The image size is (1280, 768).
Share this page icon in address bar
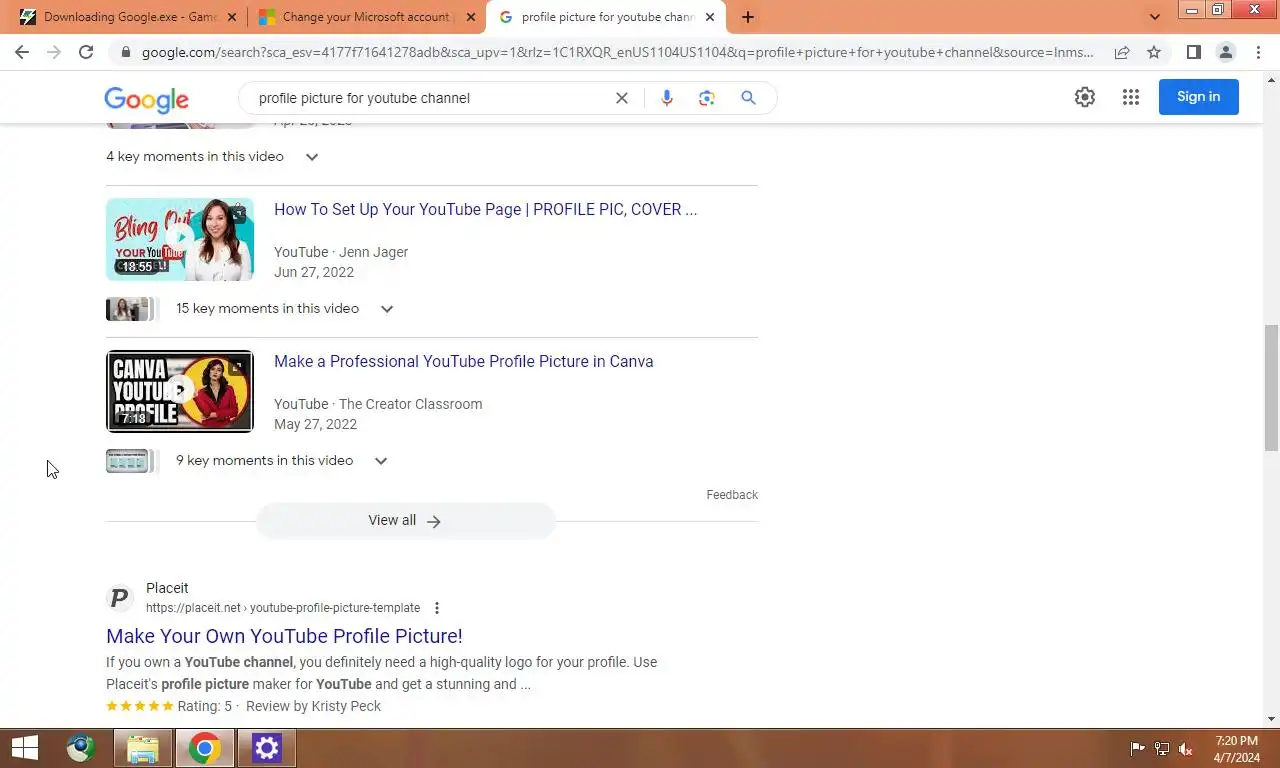(1122, 52)
